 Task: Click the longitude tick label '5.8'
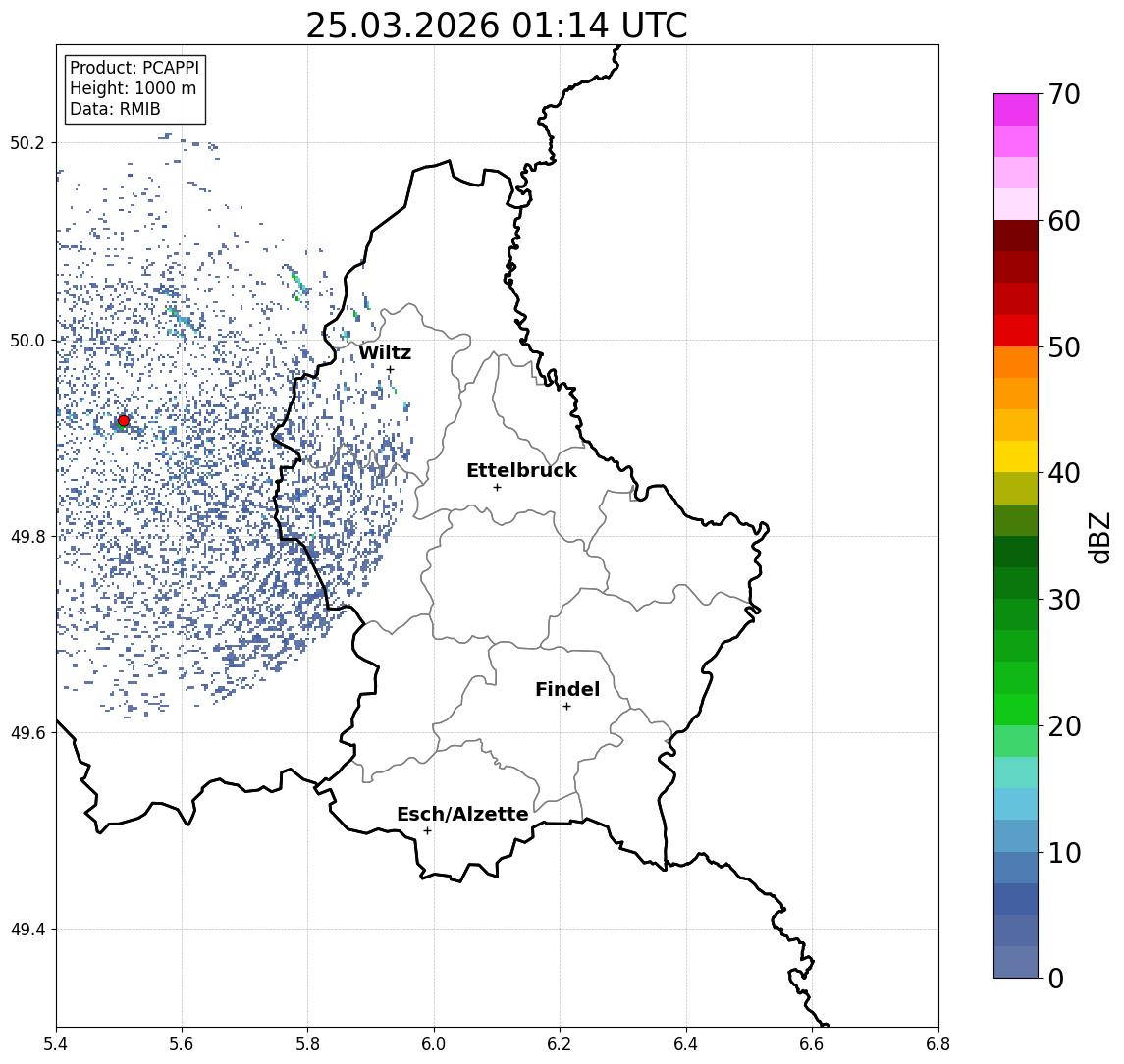click(307, 1044)
